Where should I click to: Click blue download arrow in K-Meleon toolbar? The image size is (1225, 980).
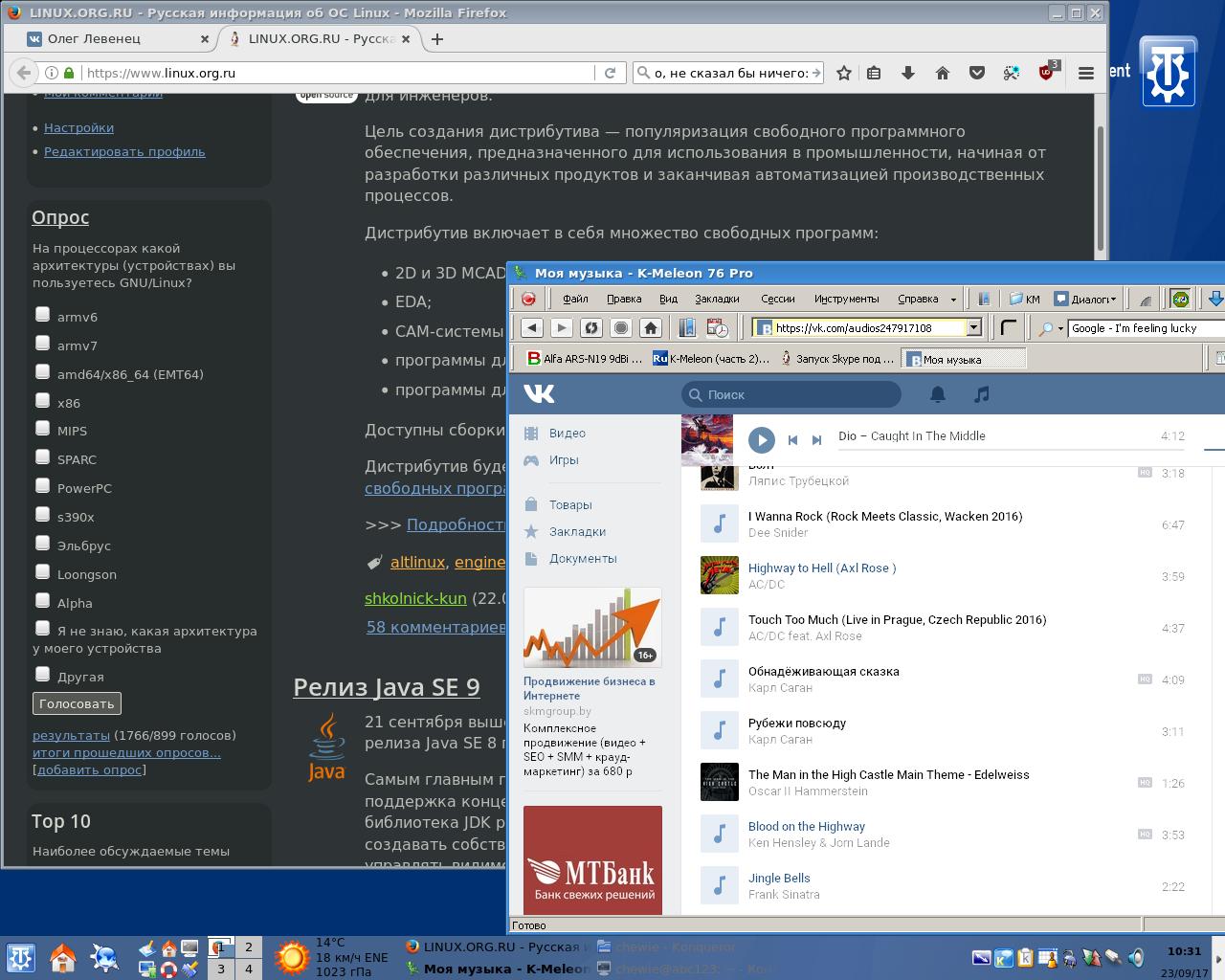[1215, 299]
